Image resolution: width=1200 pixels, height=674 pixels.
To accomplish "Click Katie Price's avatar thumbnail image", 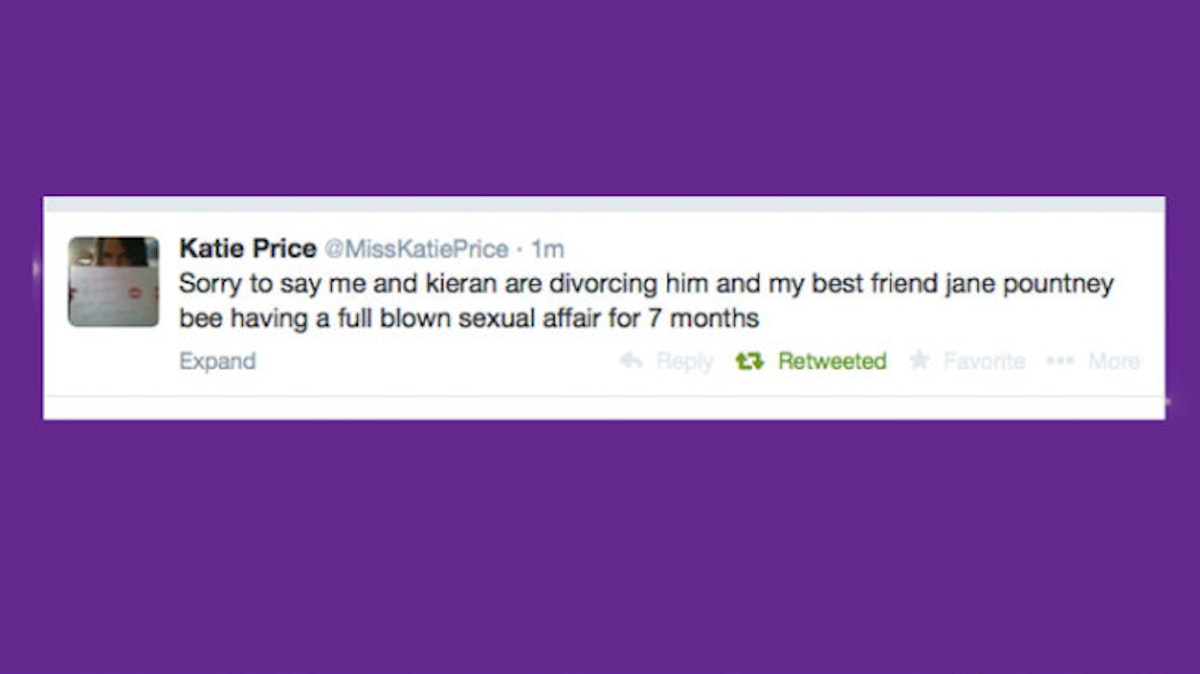I will [x=112, y=281].
